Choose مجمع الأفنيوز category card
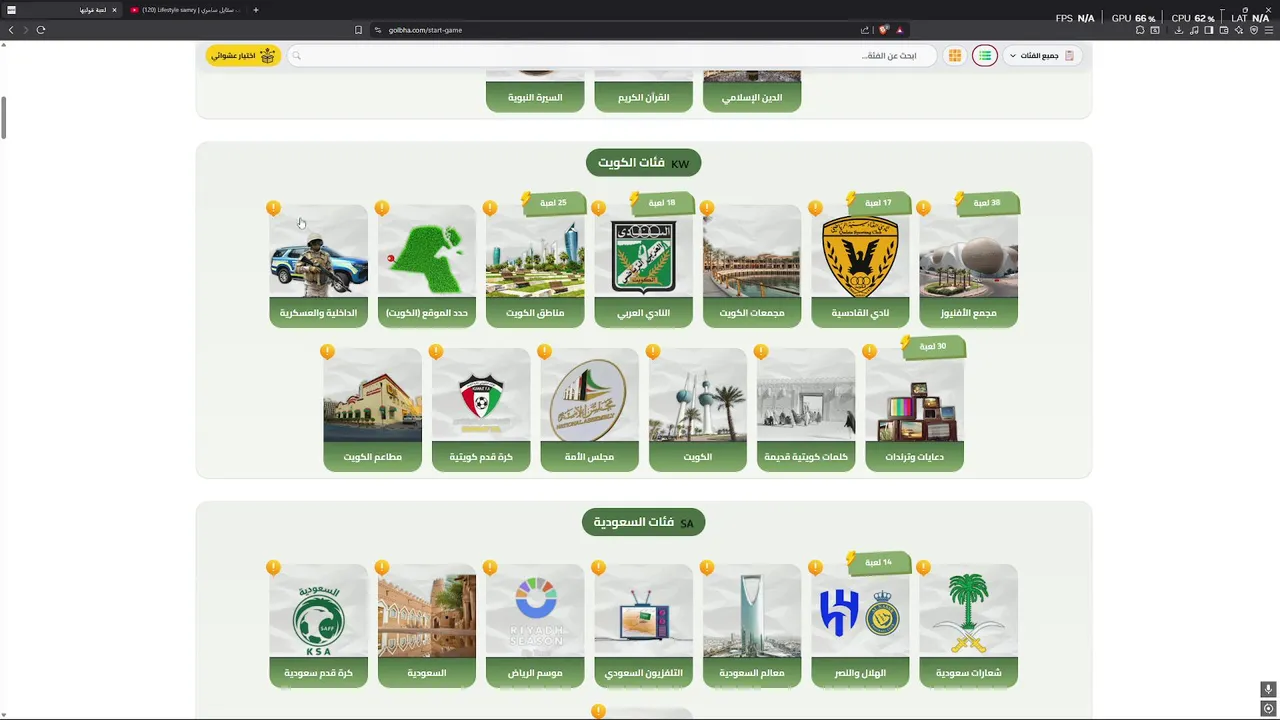 (x=968, y=267)
